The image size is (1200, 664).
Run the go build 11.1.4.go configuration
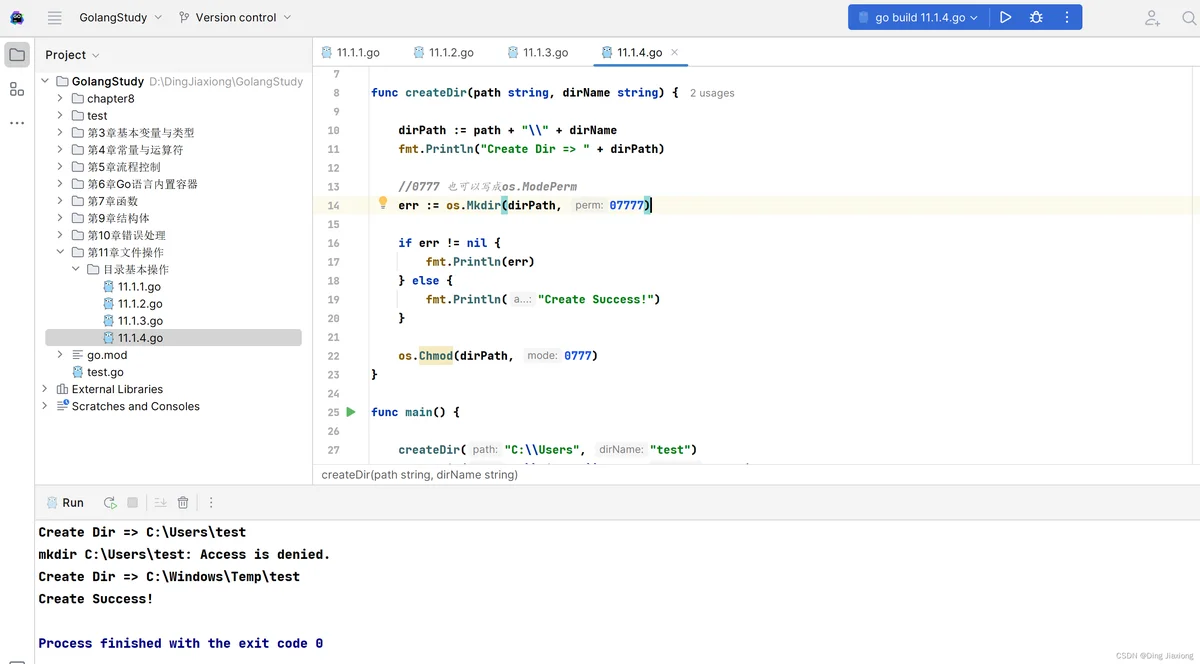click(1005, 17)
